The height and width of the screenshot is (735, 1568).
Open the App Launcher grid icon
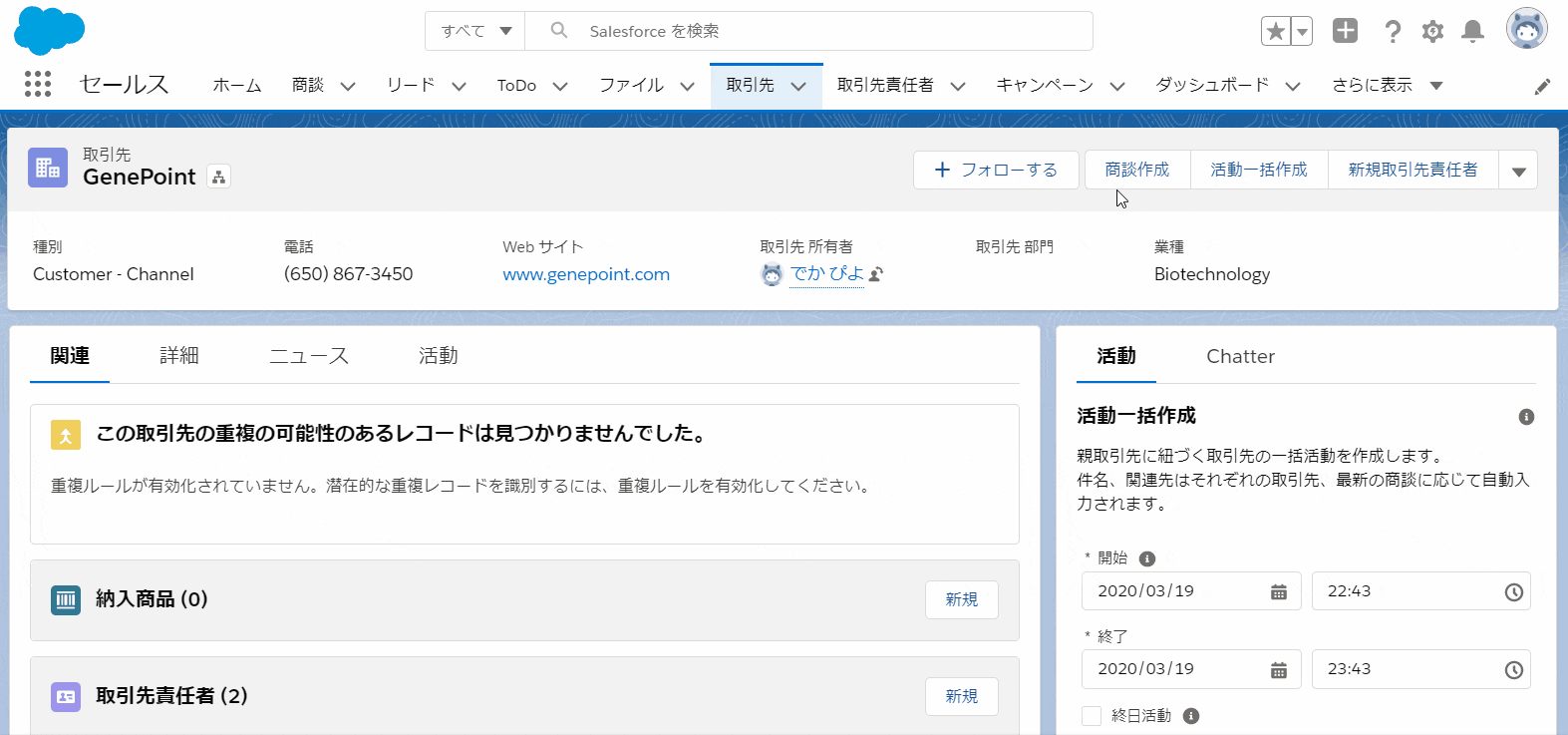coord(38,84)
